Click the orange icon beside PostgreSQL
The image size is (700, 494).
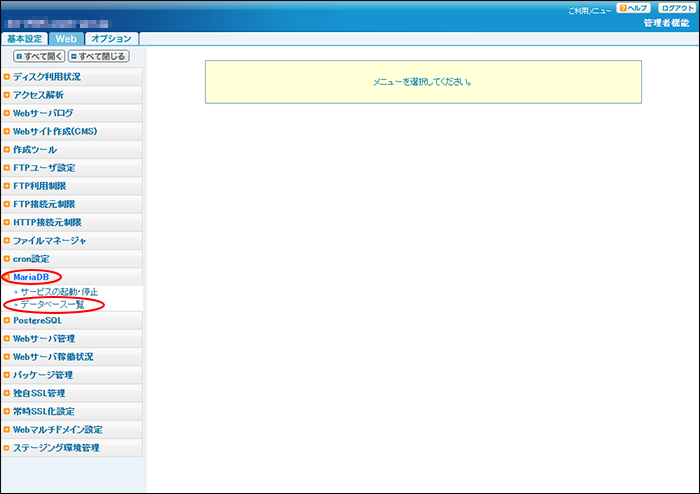click(7, 320)
